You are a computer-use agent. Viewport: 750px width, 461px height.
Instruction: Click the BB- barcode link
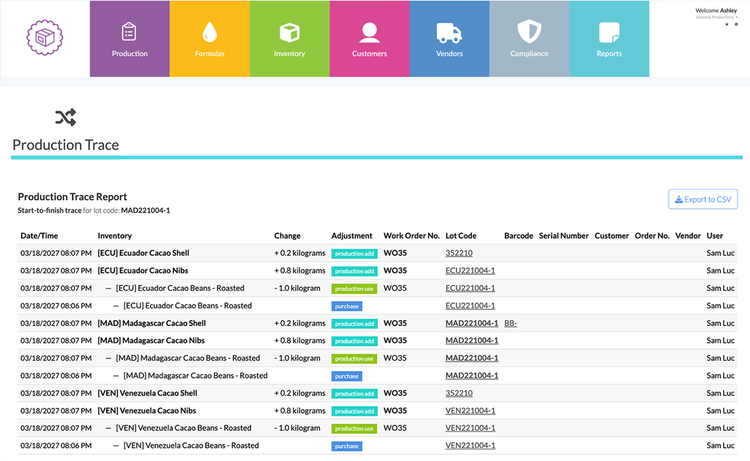pos(510,323)
